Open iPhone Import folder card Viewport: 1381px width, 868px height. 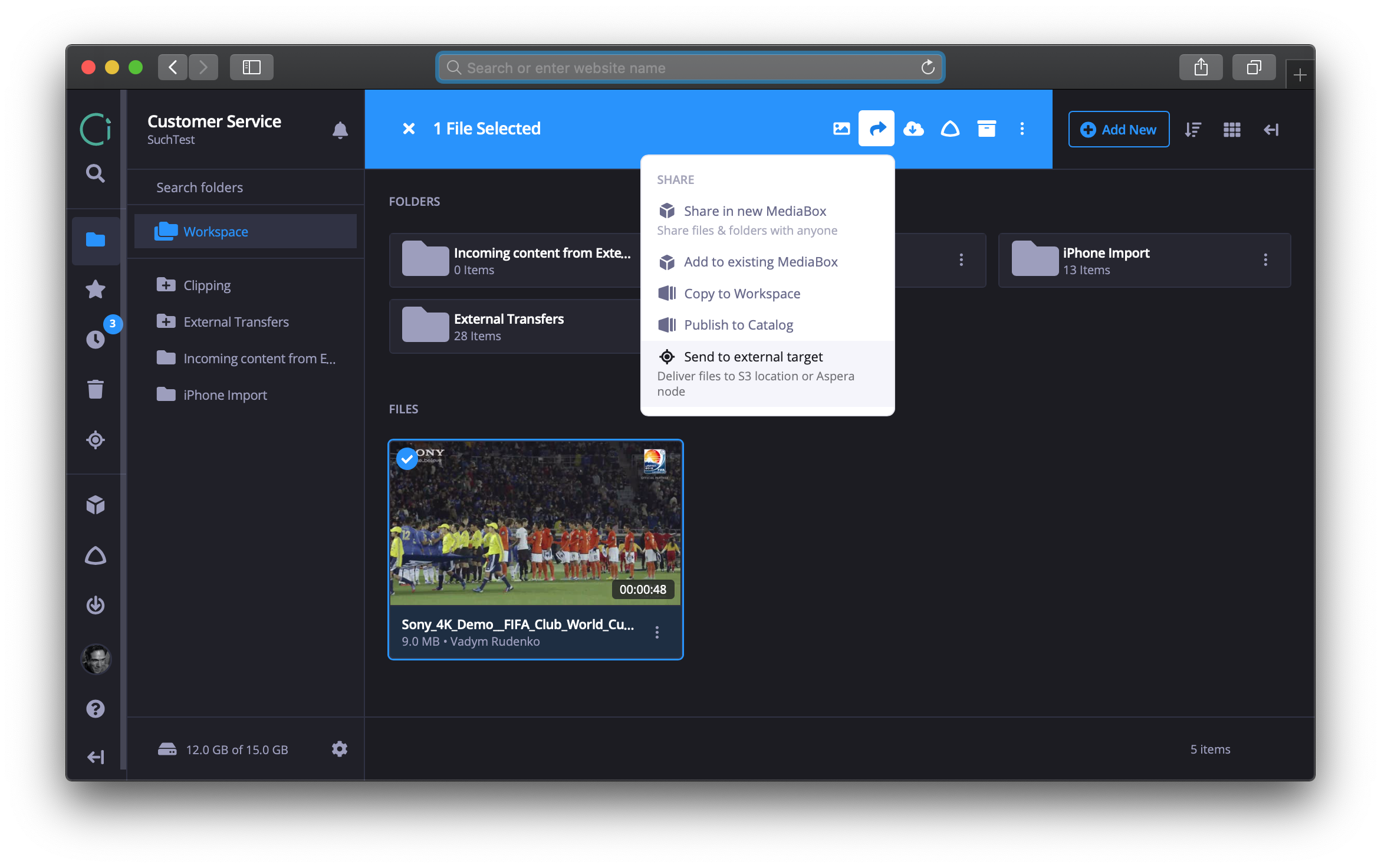click(x=1145, y=261)
